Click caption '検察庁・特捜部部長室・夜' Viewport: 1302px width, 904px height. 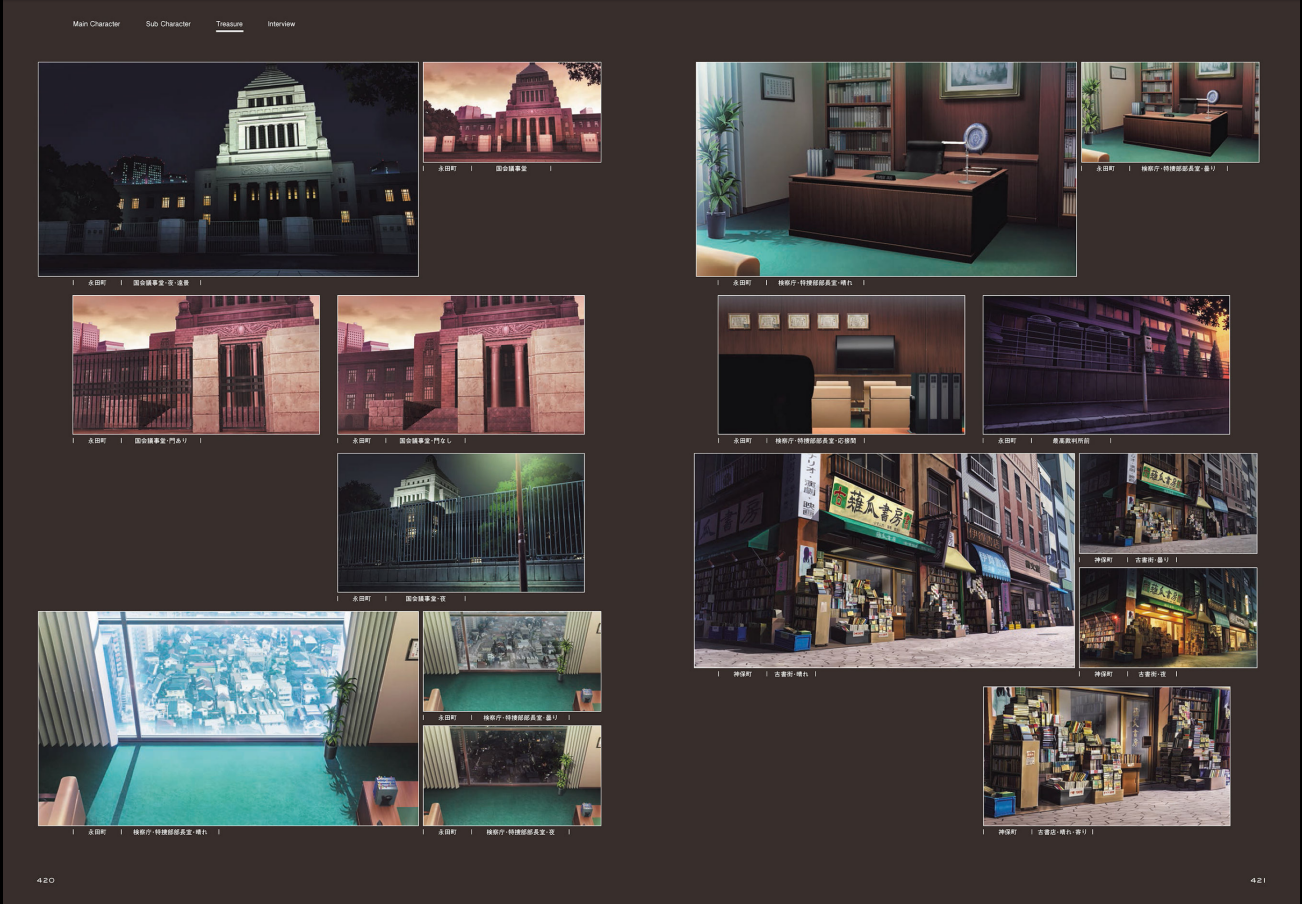520,832
